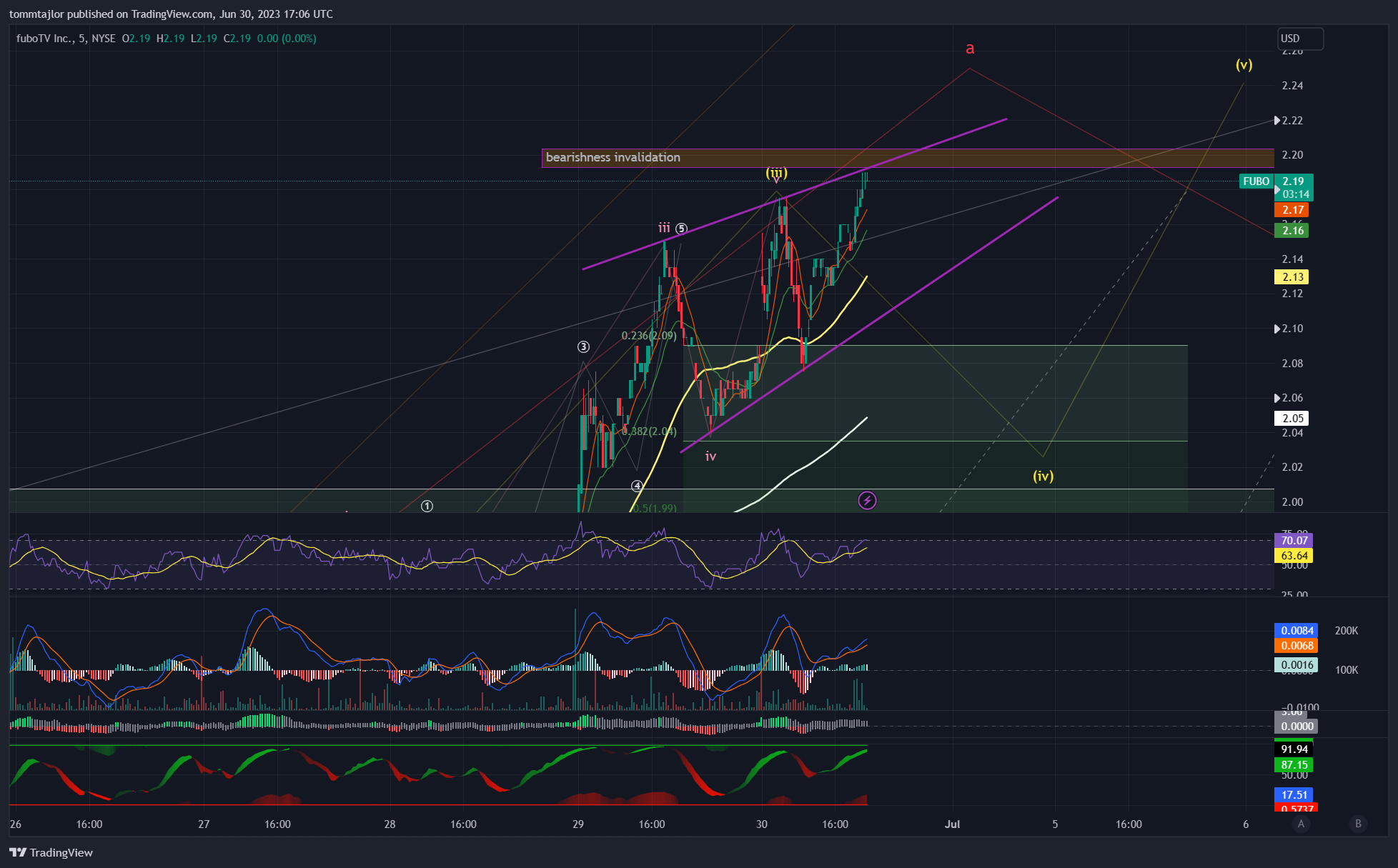Click the blue 0.0084 MACD label
Screen dimensions: 1398x868
(1297, 631)
